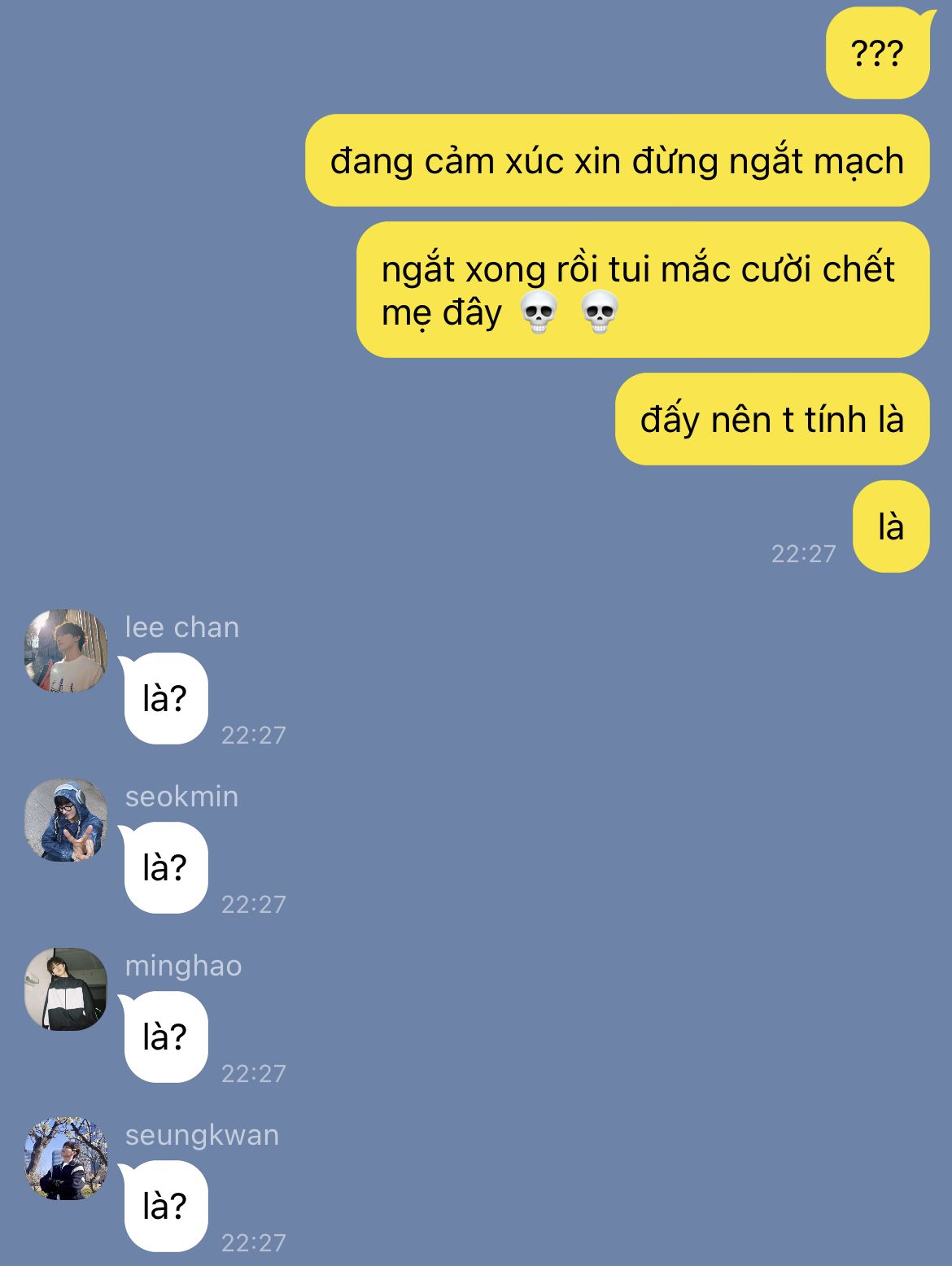Select the short yellow 'là' message bubble
This screenshot has height=1266, width=952.
tap(891, 526)
